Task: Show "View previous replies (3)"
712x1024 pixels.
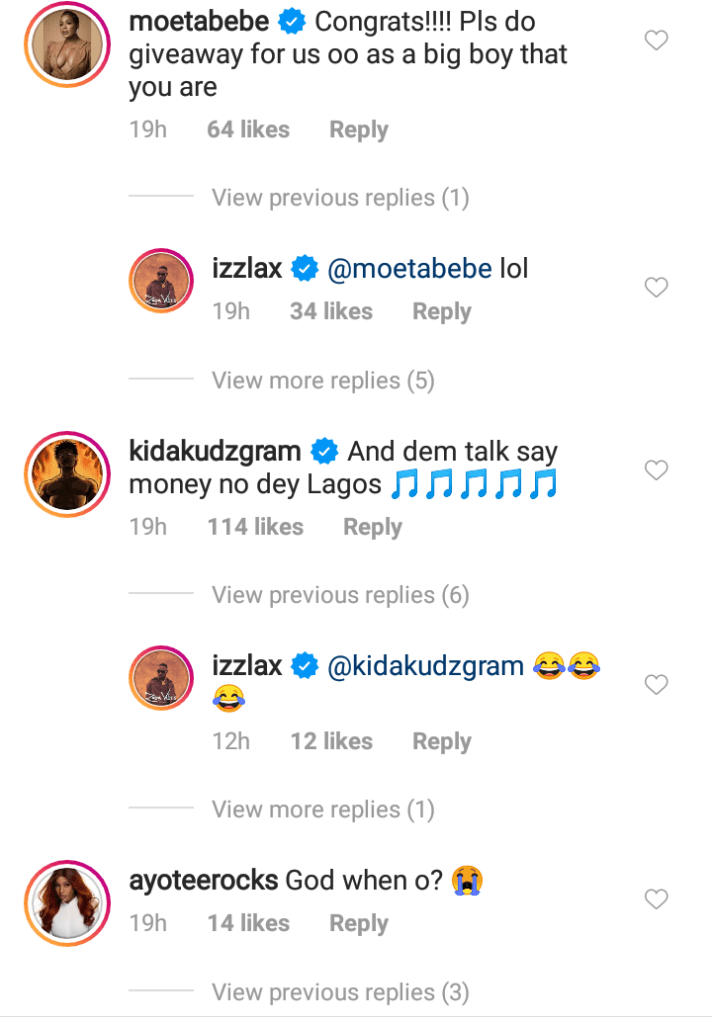Action: (x=340, y=992)
